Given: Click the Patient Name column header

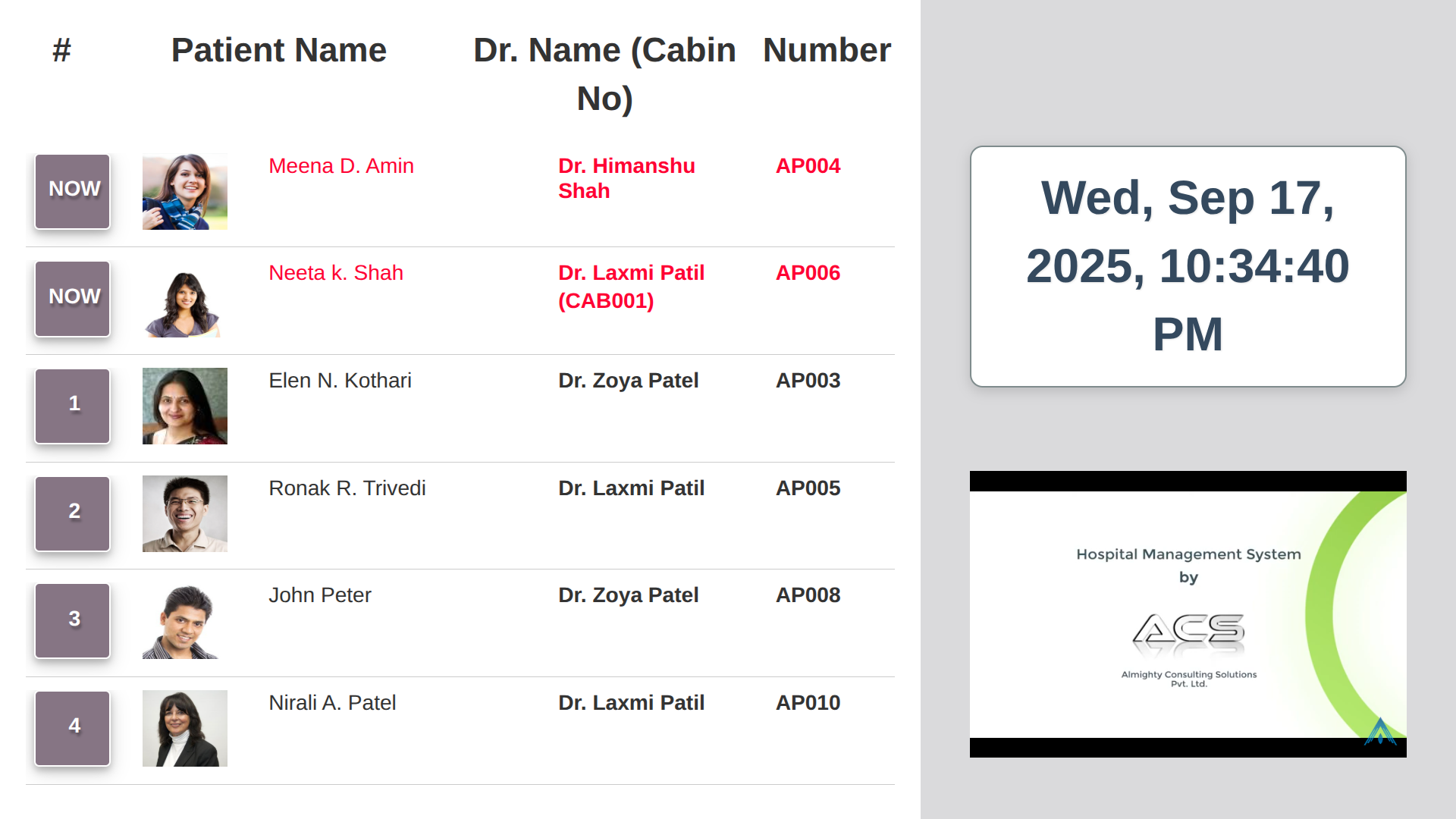Looking at the screenshot, I should pos(278,51).
